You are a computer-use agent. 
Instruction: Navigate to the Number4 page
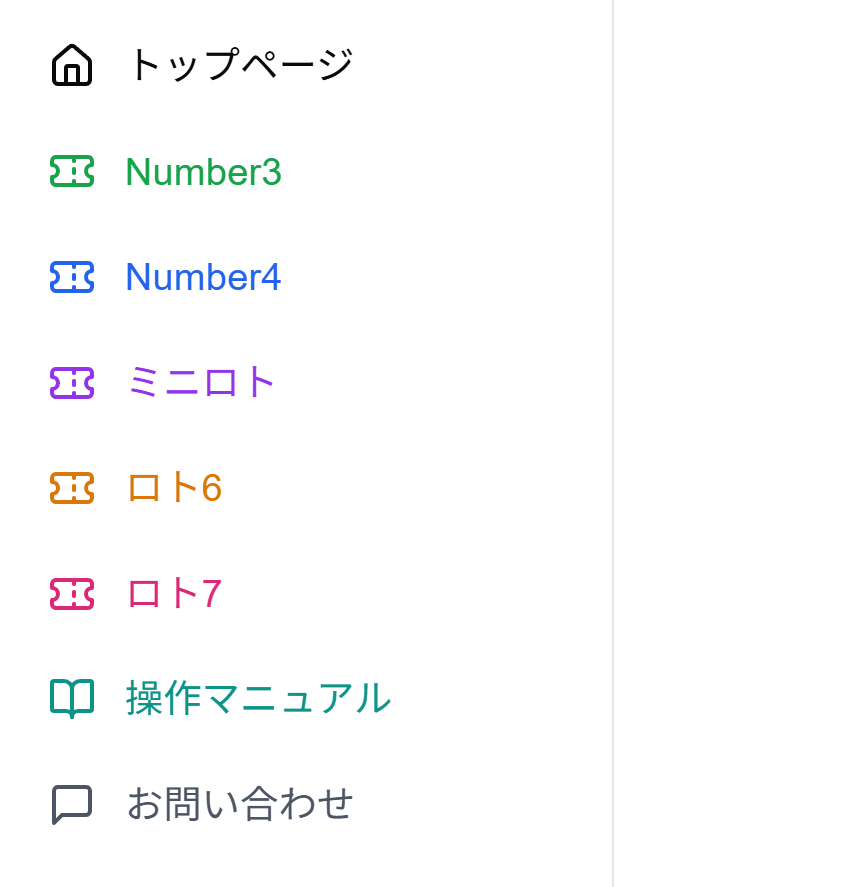click(x=203, y=277)
